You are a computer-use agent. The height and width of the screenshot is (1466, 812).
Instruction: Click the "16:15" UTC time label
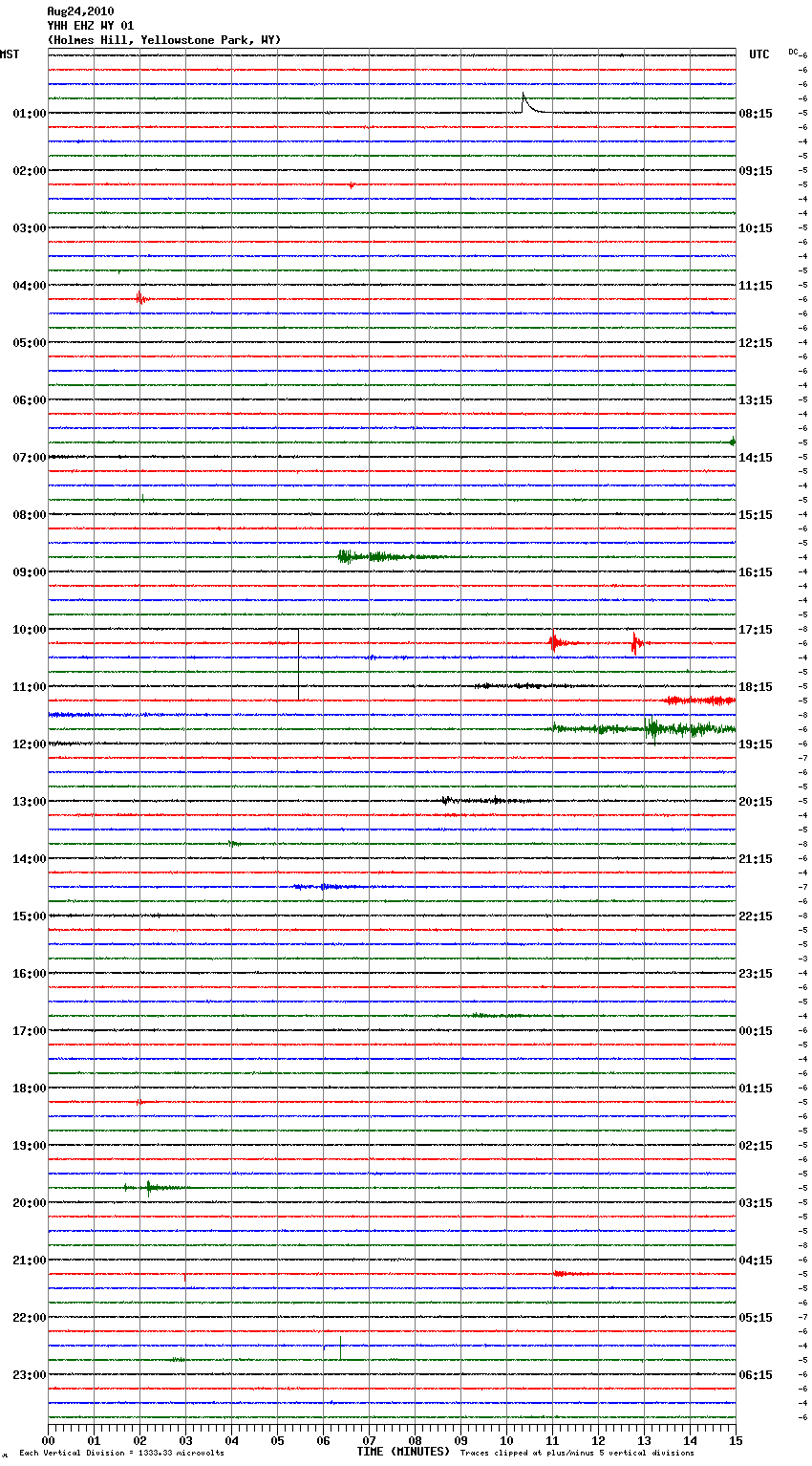(x=756, y=572)
